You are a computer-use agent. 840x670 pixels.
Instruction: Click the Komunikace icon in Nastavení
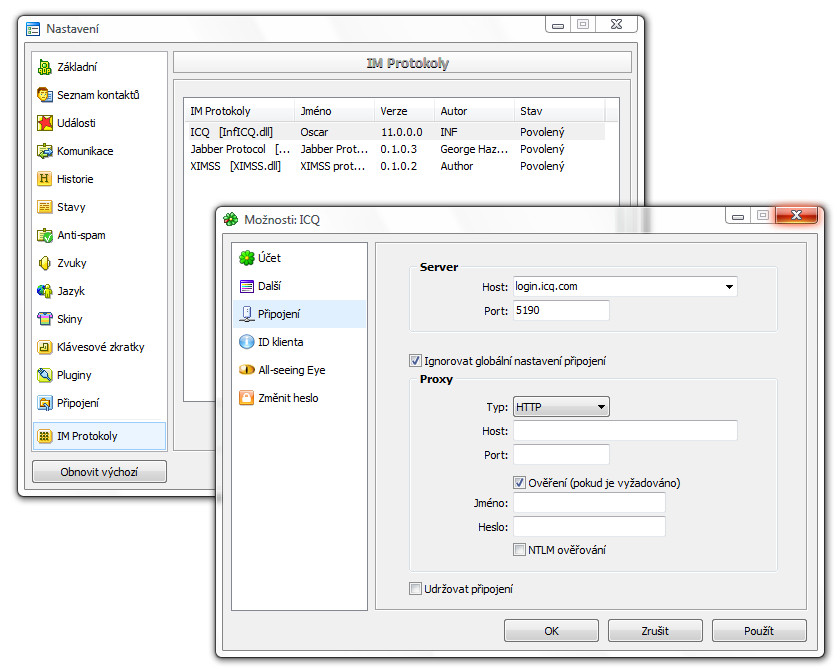coord(44,151)
